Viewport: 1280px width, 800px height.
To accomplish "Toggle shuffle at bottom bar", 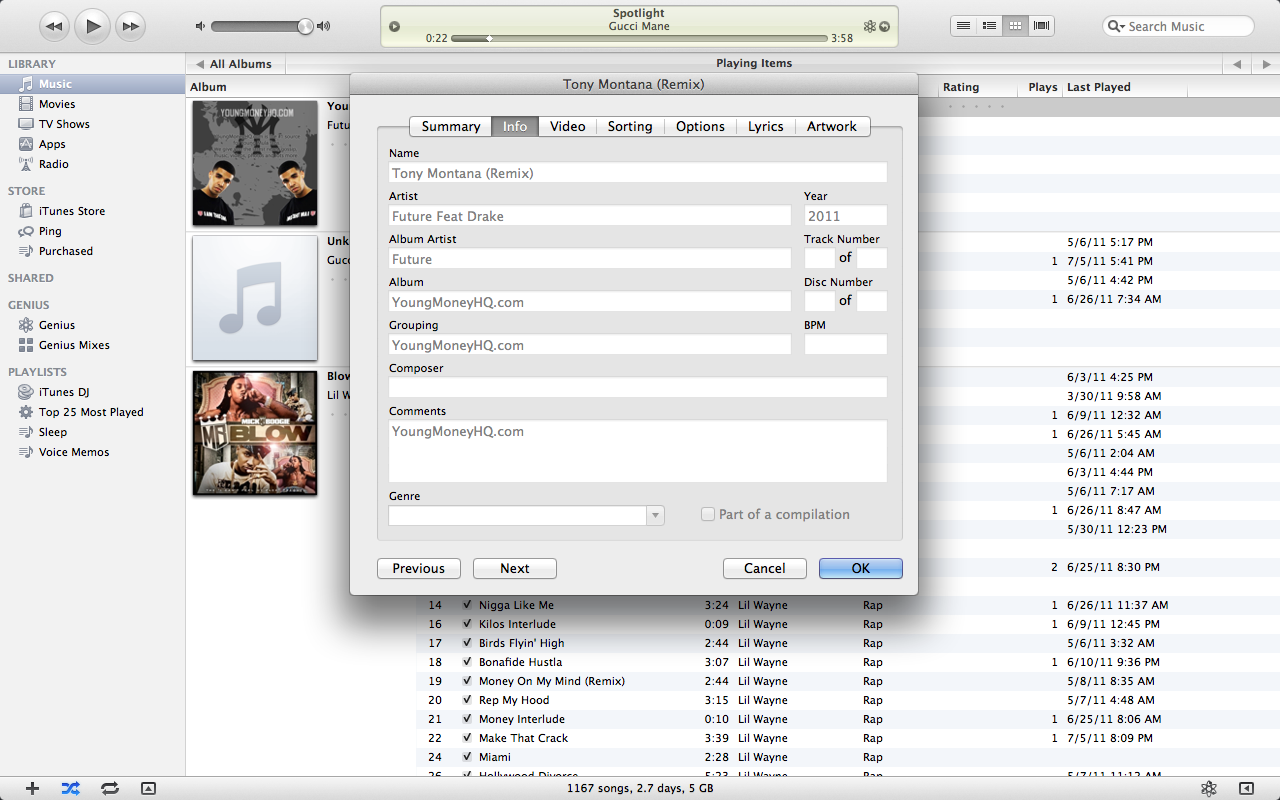I will (70, 788).
